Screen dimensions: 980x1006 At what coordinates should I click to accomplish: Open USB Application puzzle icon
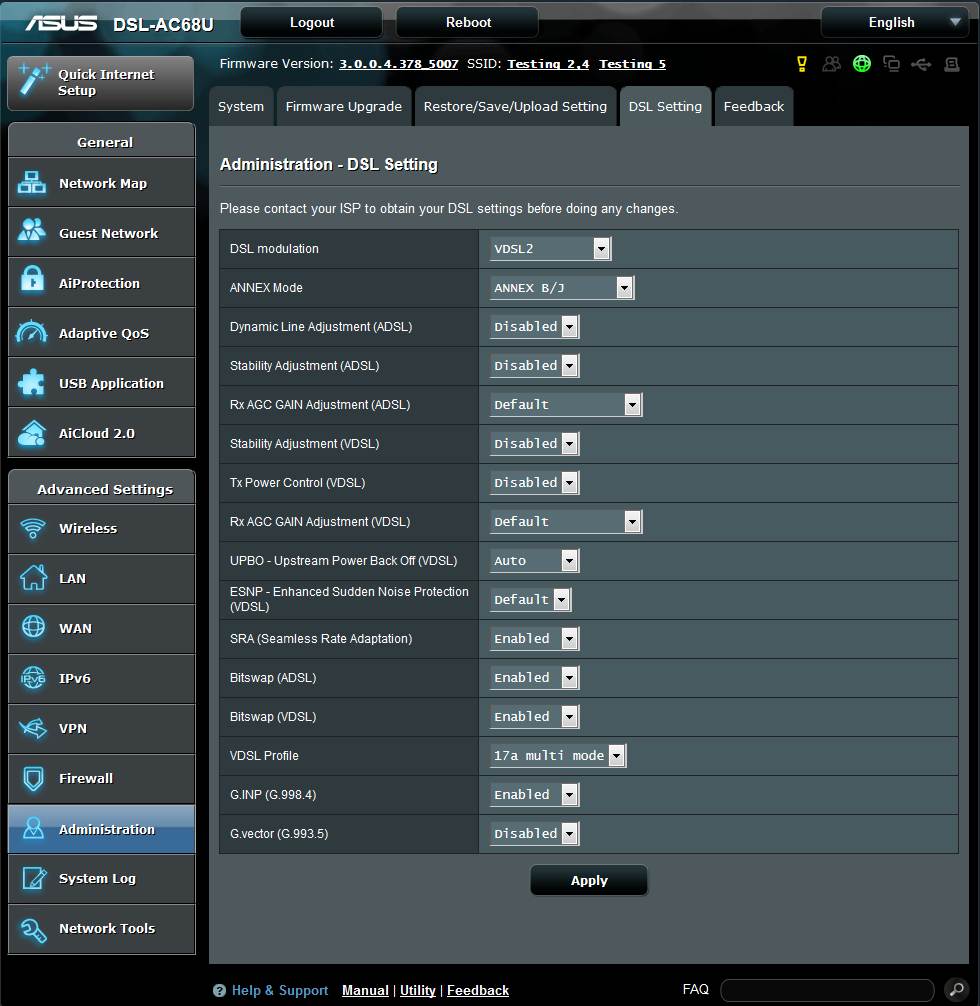pyautogui.click(x=31, y=382)
